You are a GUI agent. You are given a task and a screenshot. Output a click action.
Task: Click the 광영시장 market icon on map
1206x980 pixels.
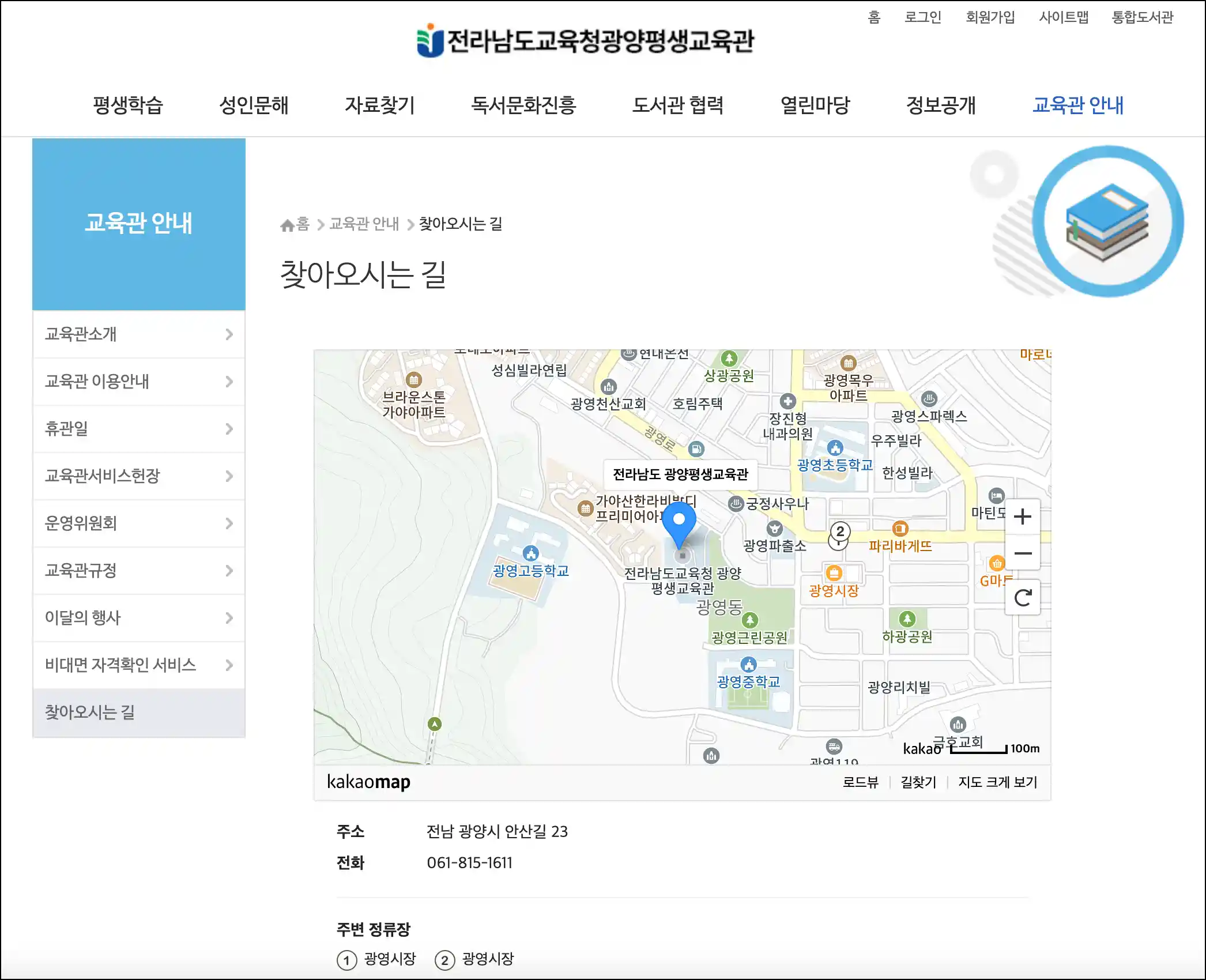coord(834,573)
